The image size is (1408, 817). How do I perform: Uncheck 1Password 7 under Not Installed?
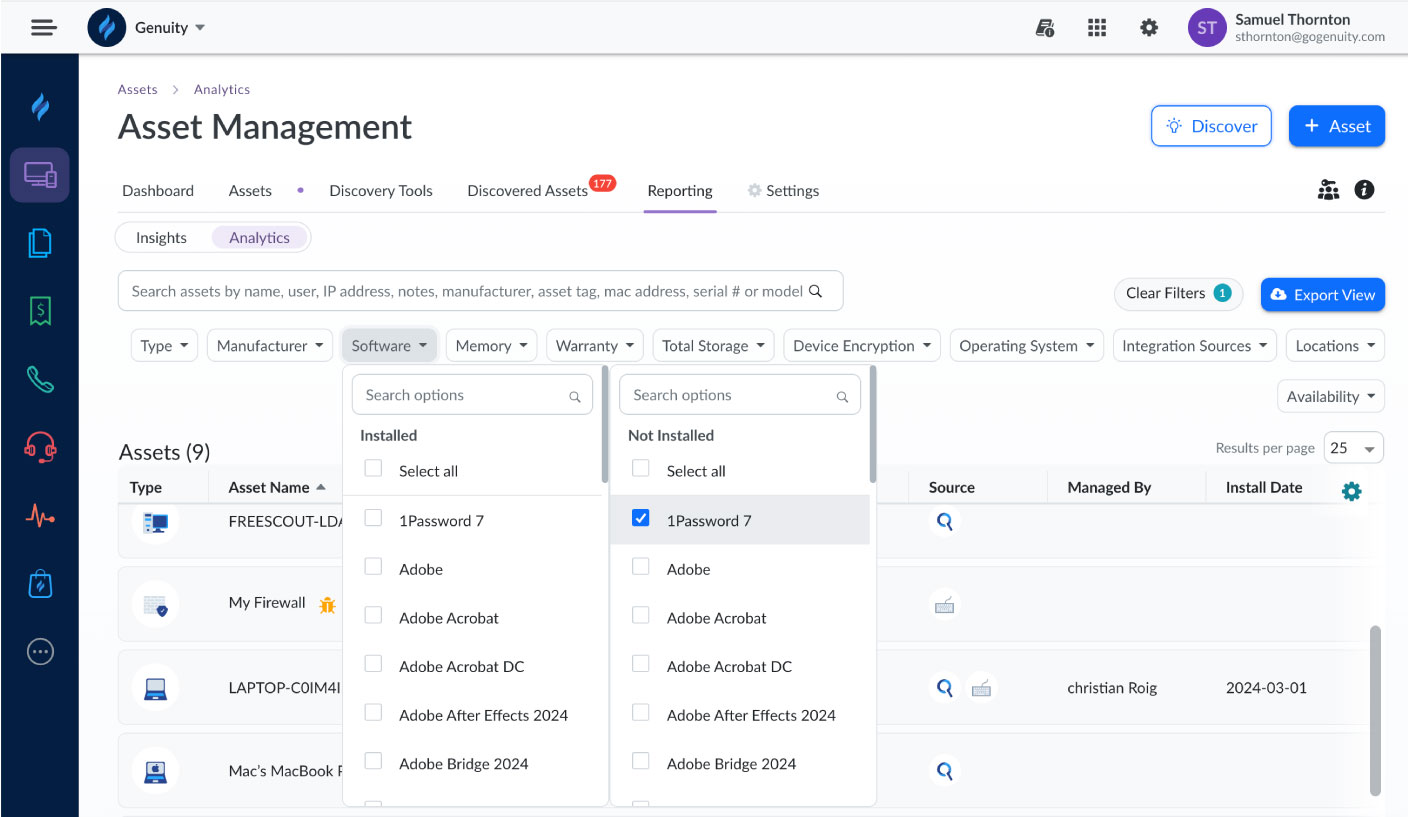click(x=641, y=518)
